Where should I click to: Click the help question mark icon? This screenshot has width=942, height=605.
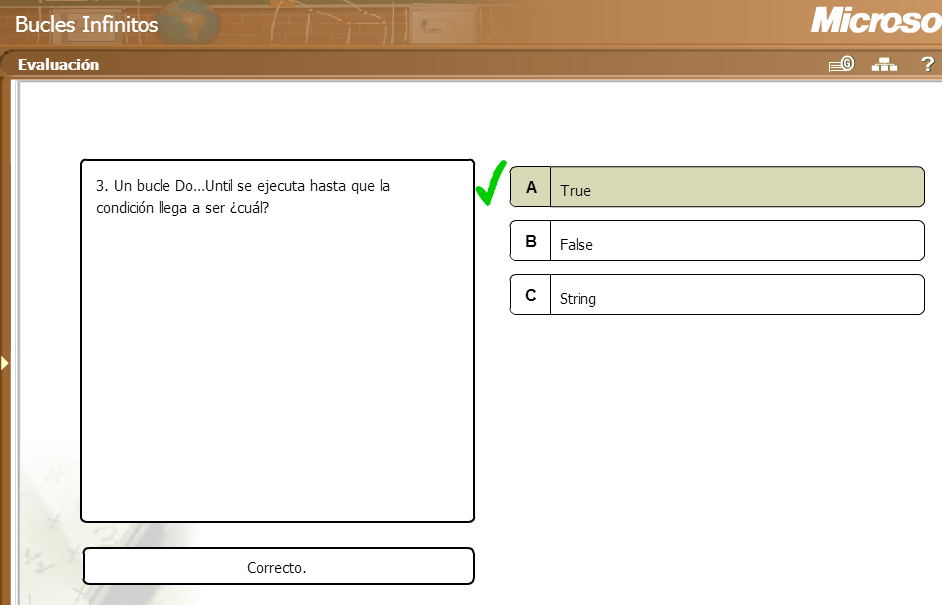click(926, 64)
